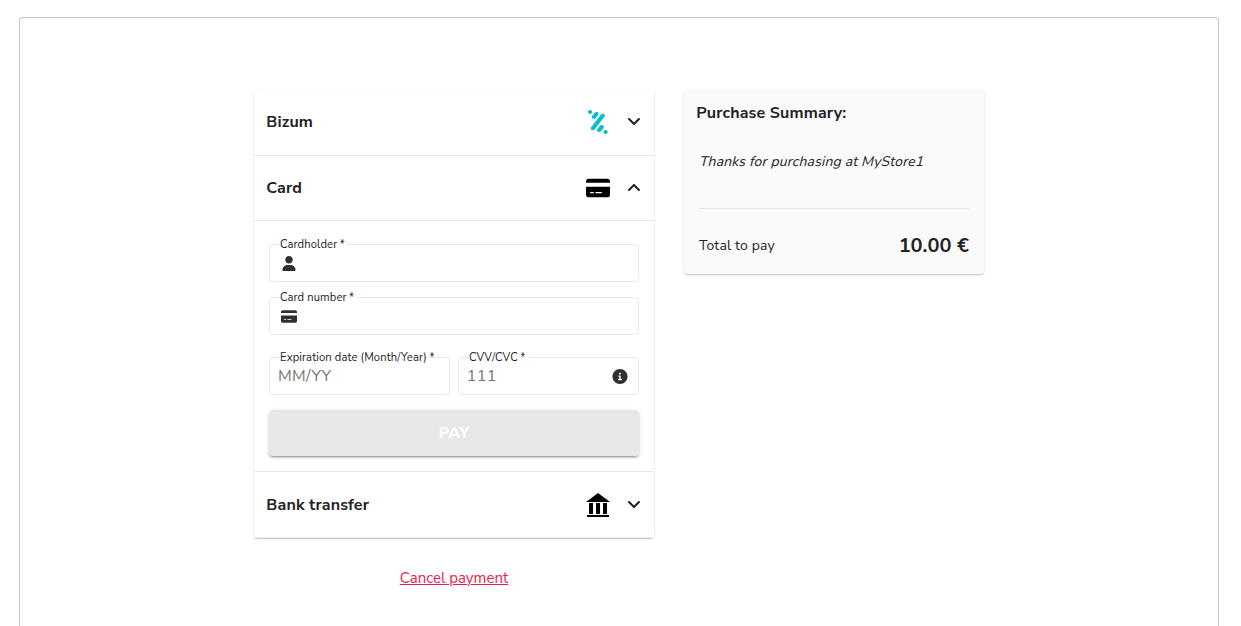Click the Expiration date MM/YY field
Viewport: 1241px width, 626px height.
click(359, 376)
